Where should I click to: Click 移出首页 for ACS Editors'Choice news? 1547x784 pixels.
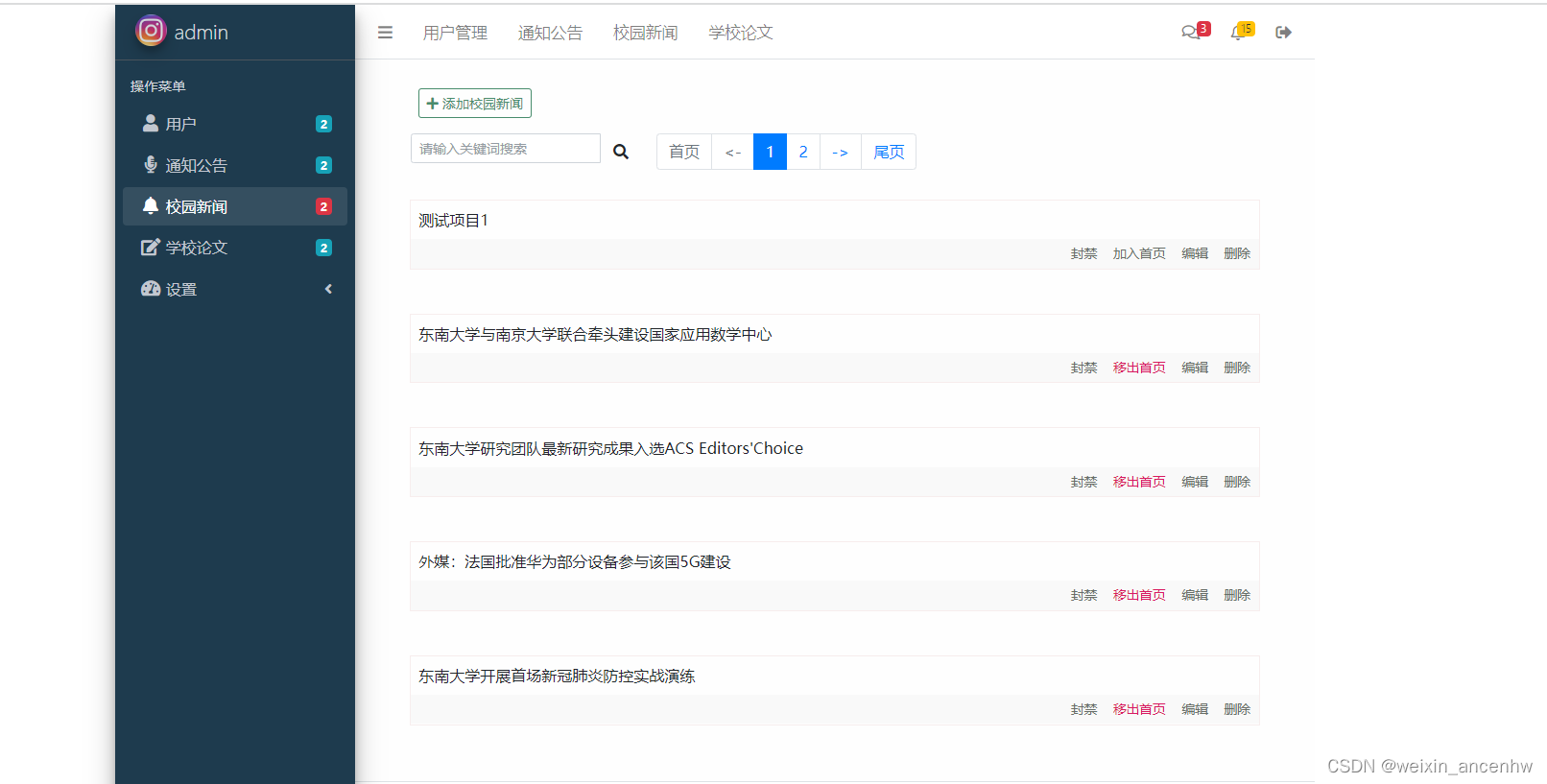pos(1139,482)
